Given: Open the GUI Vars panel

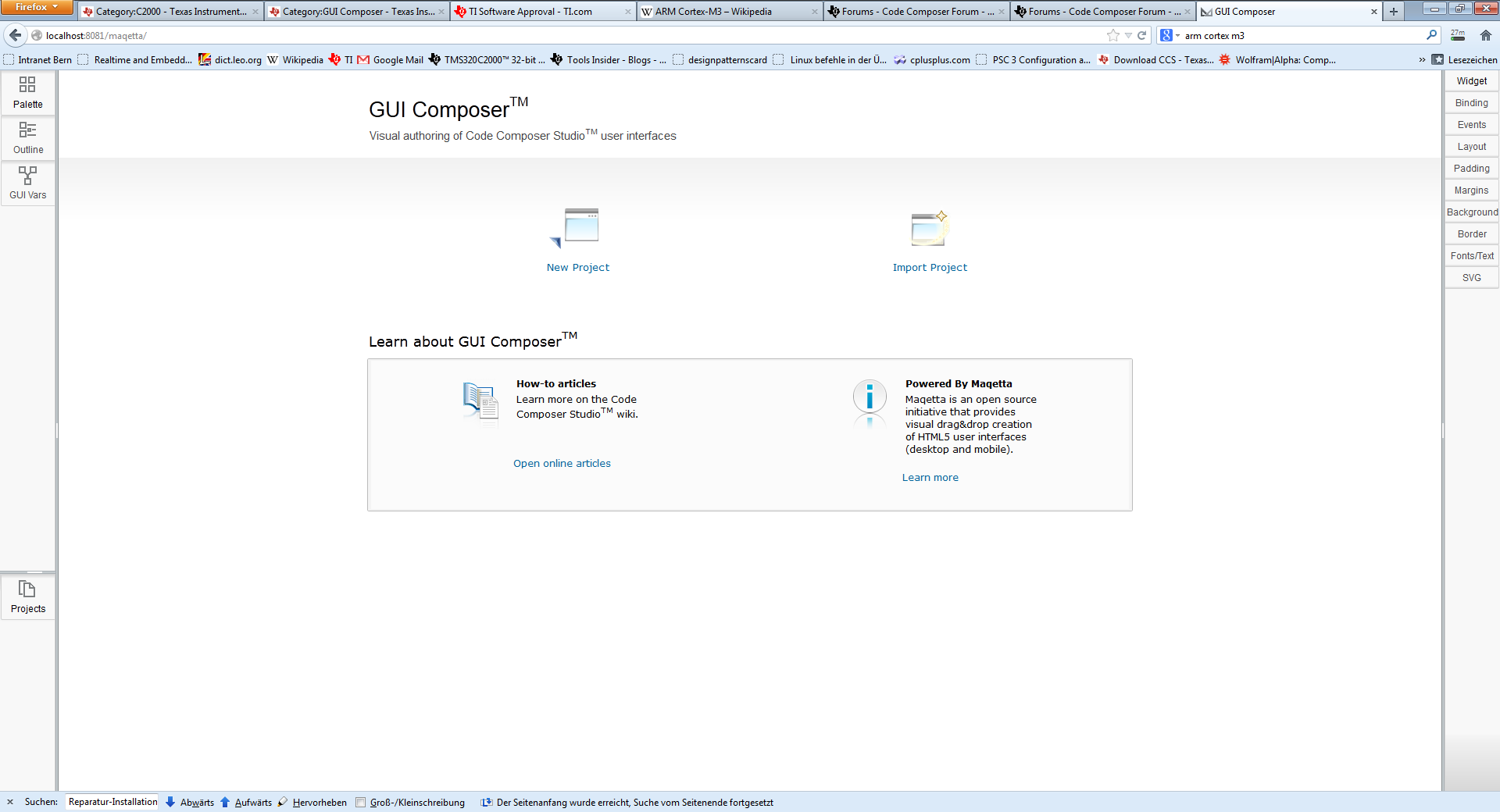Looking at the screenshot, I should (27, 183).
